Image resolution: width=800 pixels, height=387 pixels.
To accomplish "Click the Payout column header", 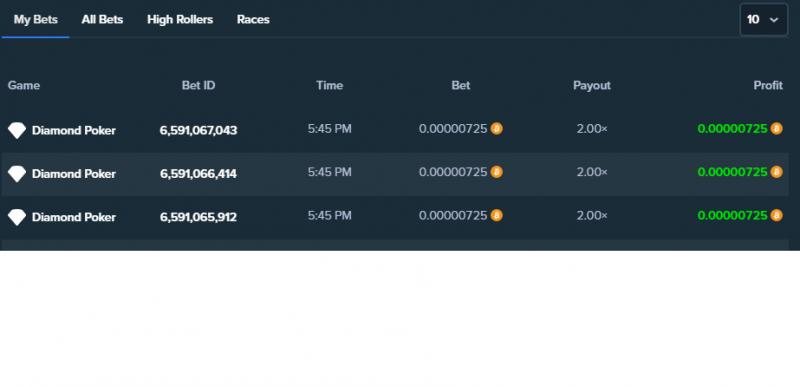I will (592, 86).
